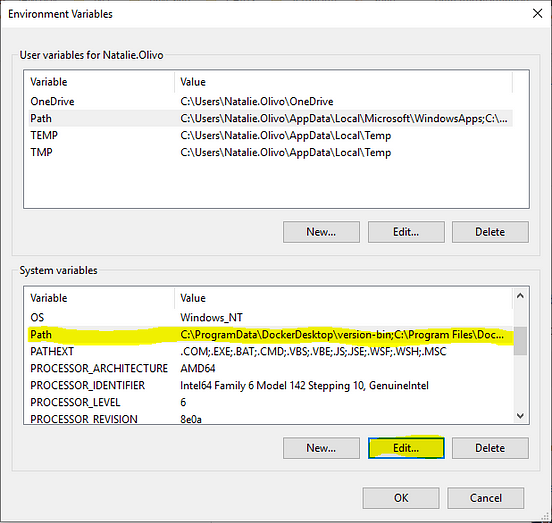
Task: Click the TEMP value AppData\Local\Temp
Action: (x=286, y=135)
